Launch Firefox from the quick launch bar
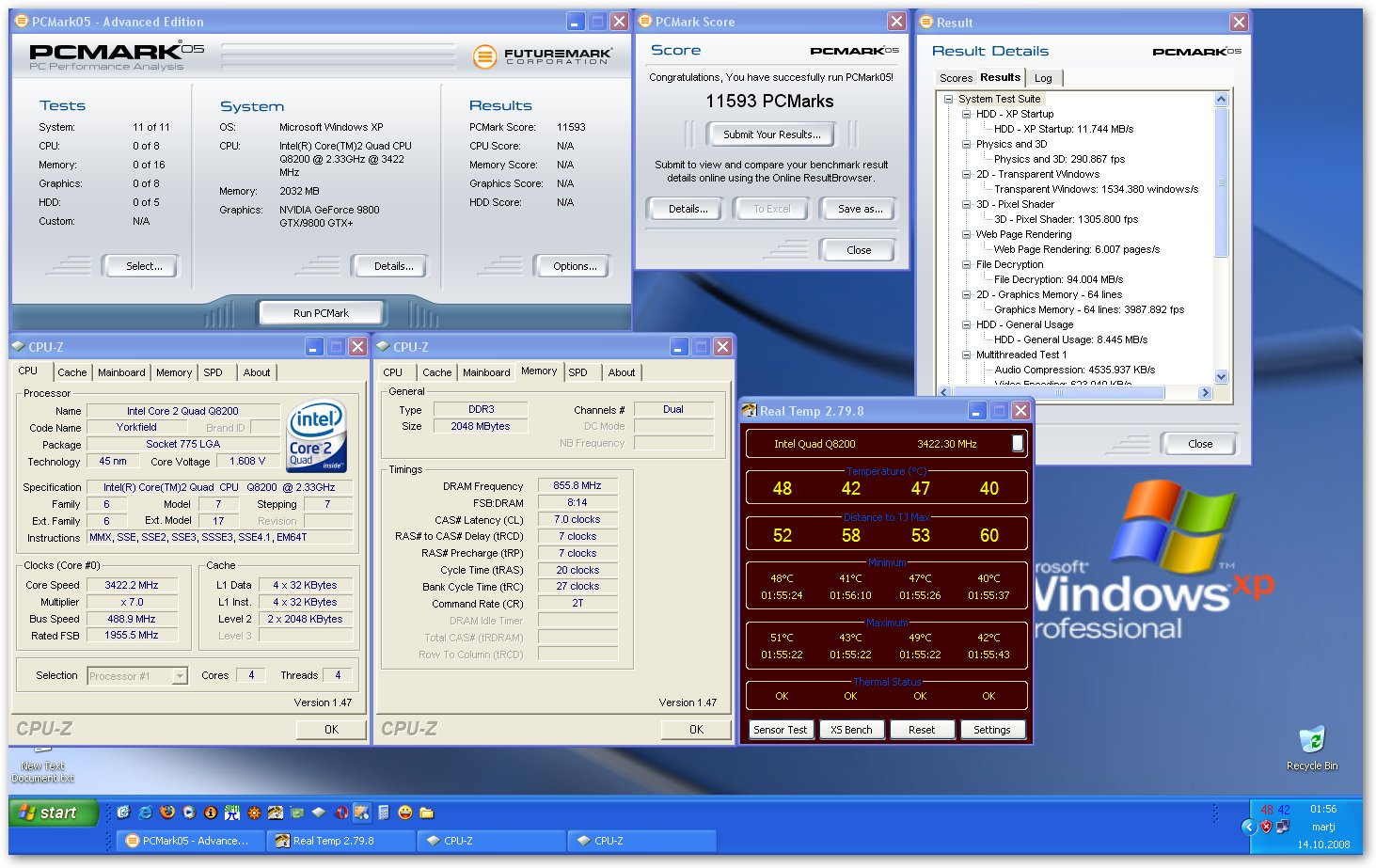 (167, 813)
